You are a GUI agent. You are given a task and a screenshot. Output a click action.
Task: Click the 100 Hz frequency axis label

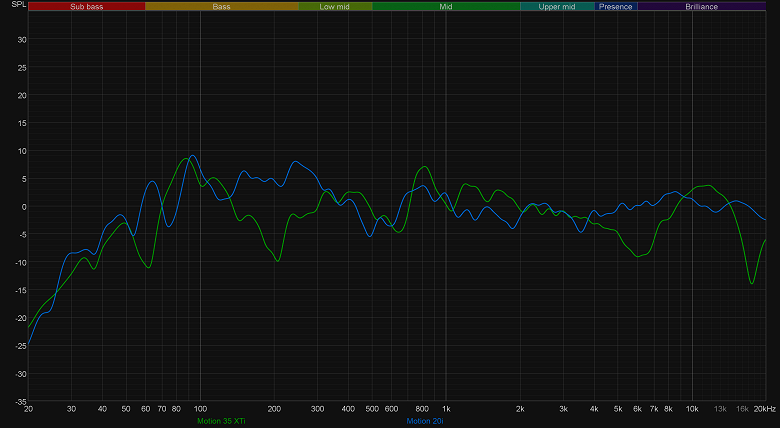tap(200, 409)
